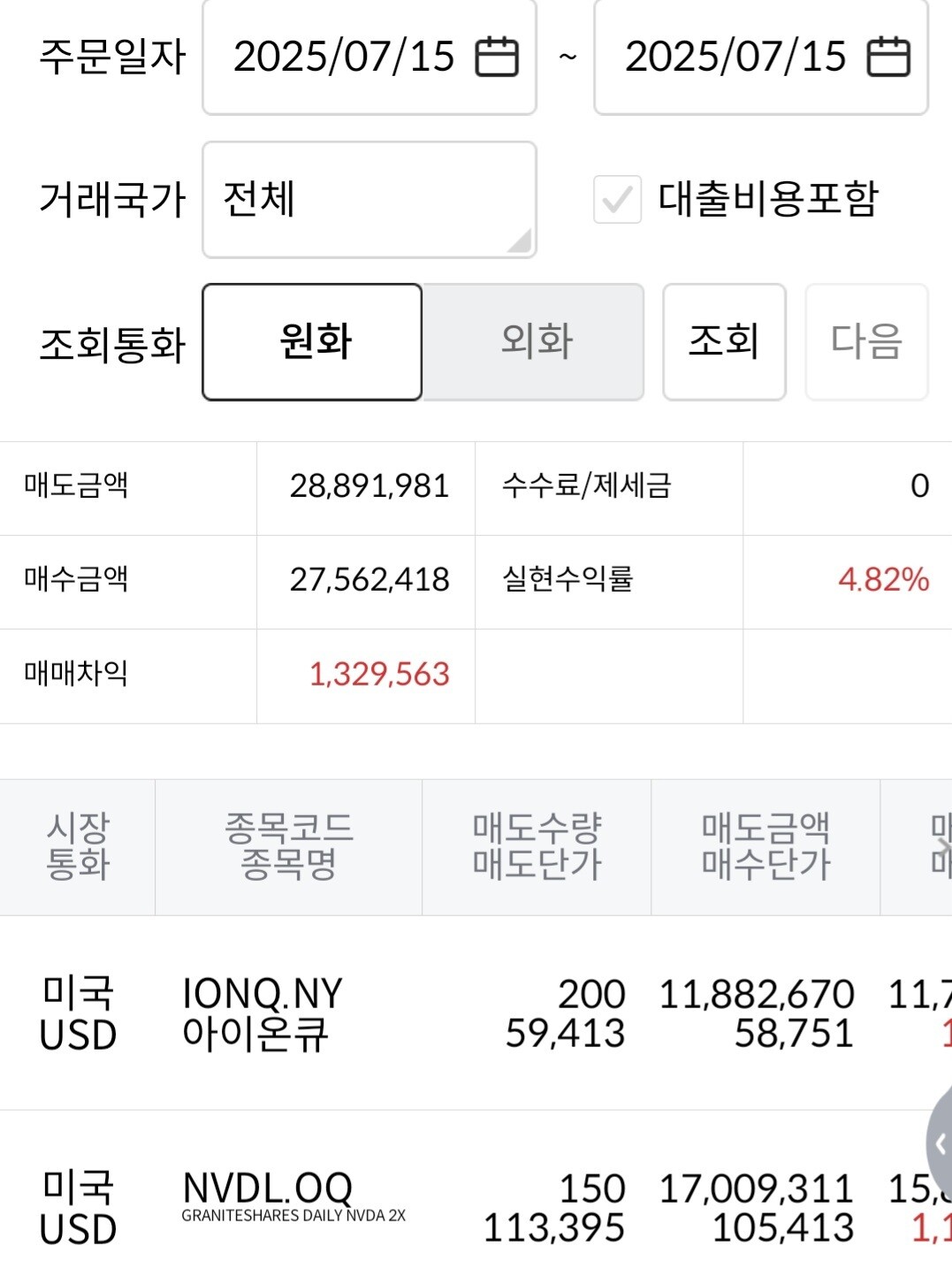Sort by 종목코드 종목명 column header
Image resolution: width=952 pixels, height=1269 pixels.
(x=288, y=846)
